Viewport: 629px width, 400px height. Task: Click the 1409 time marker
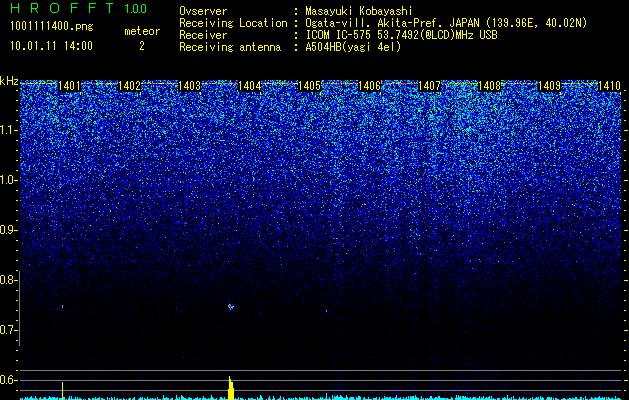(x=549, y=86)
